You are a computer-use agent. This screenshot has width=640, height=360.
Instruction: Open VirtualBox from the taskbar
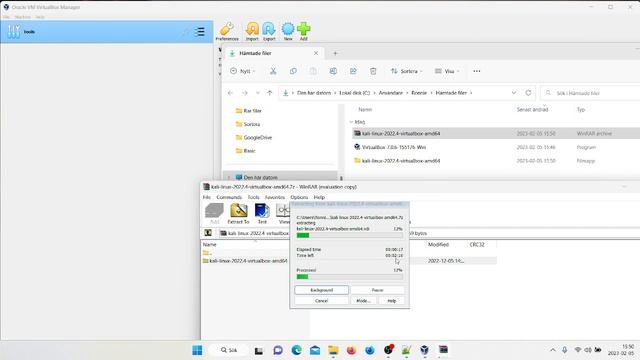[x=424, y=350]
